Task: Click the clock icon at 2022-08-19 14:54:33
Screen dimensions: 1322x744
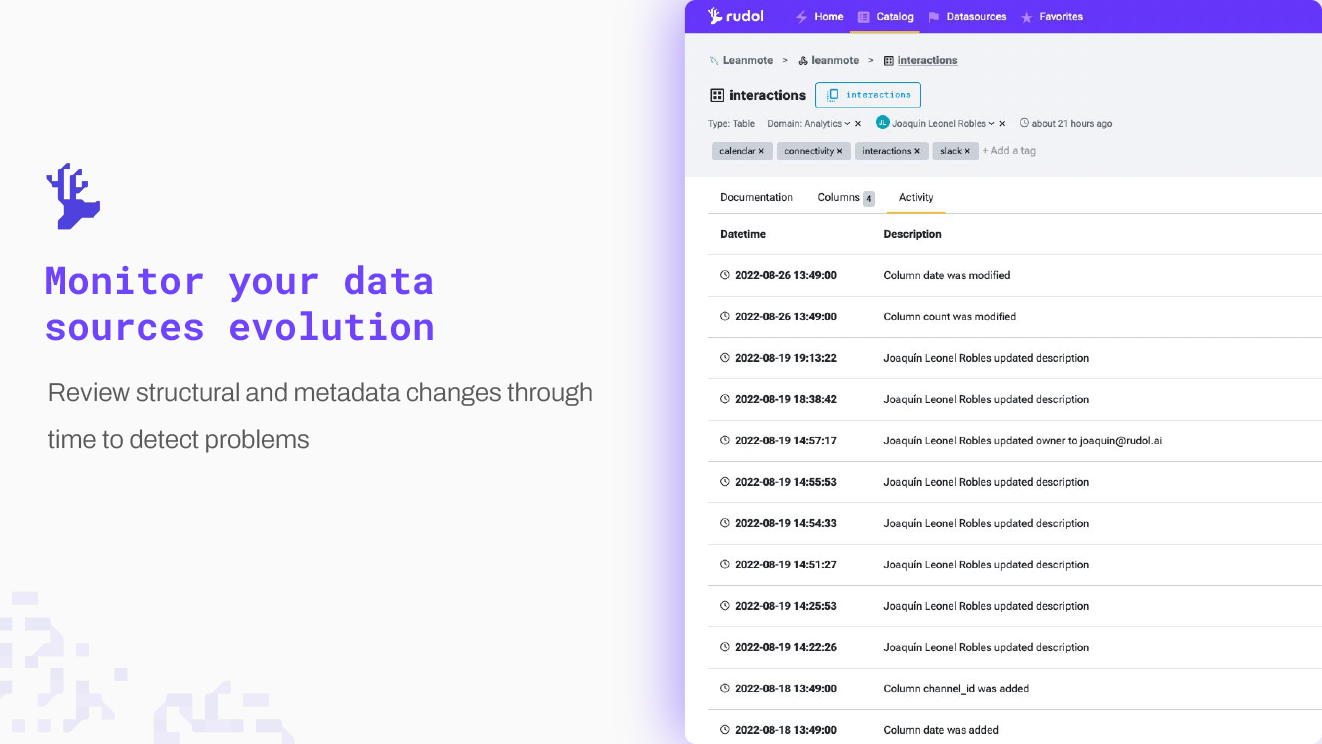Action: point(725,523)
